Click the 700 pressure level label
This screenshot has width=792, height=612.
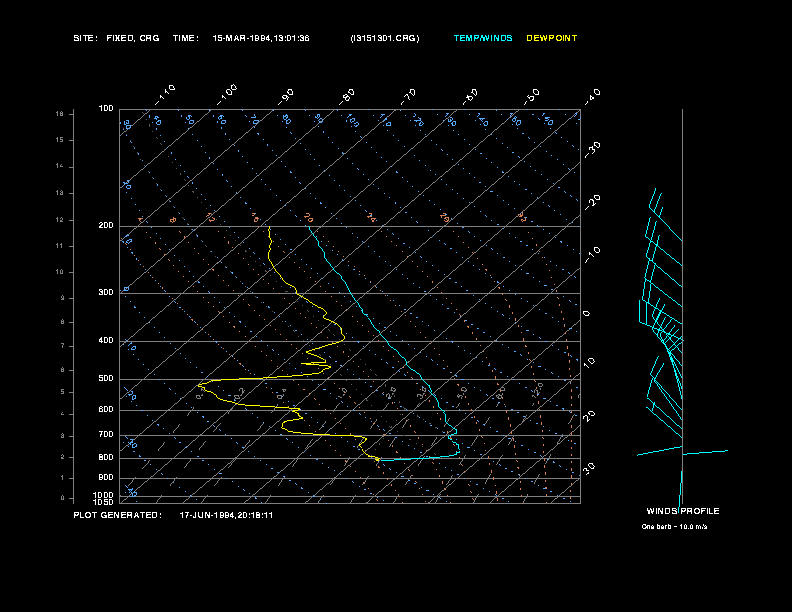(x=106, y=434)
